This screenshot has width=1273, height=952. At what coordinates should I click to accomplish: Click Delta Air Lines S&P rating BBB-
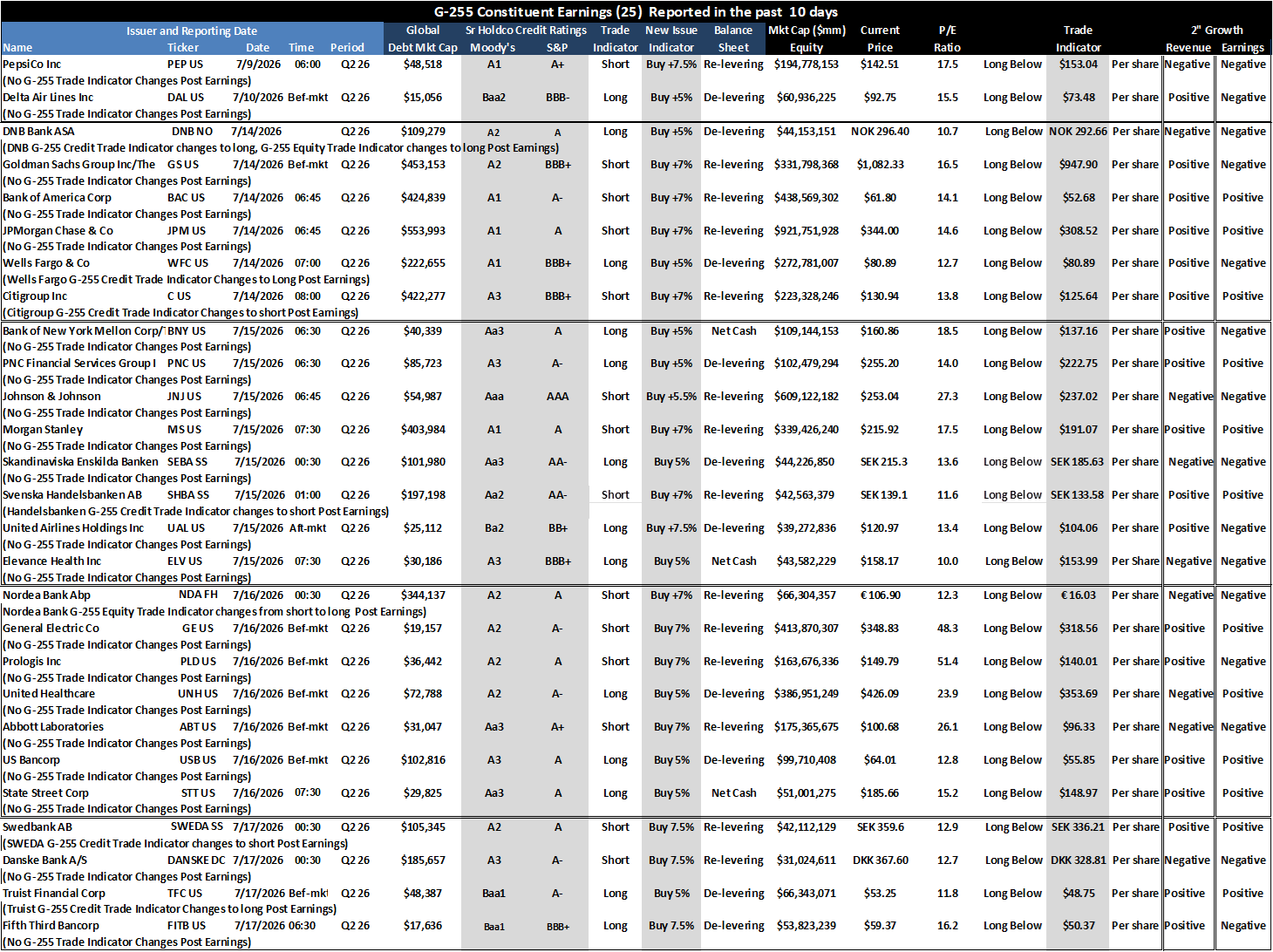(x=558, y=98)
